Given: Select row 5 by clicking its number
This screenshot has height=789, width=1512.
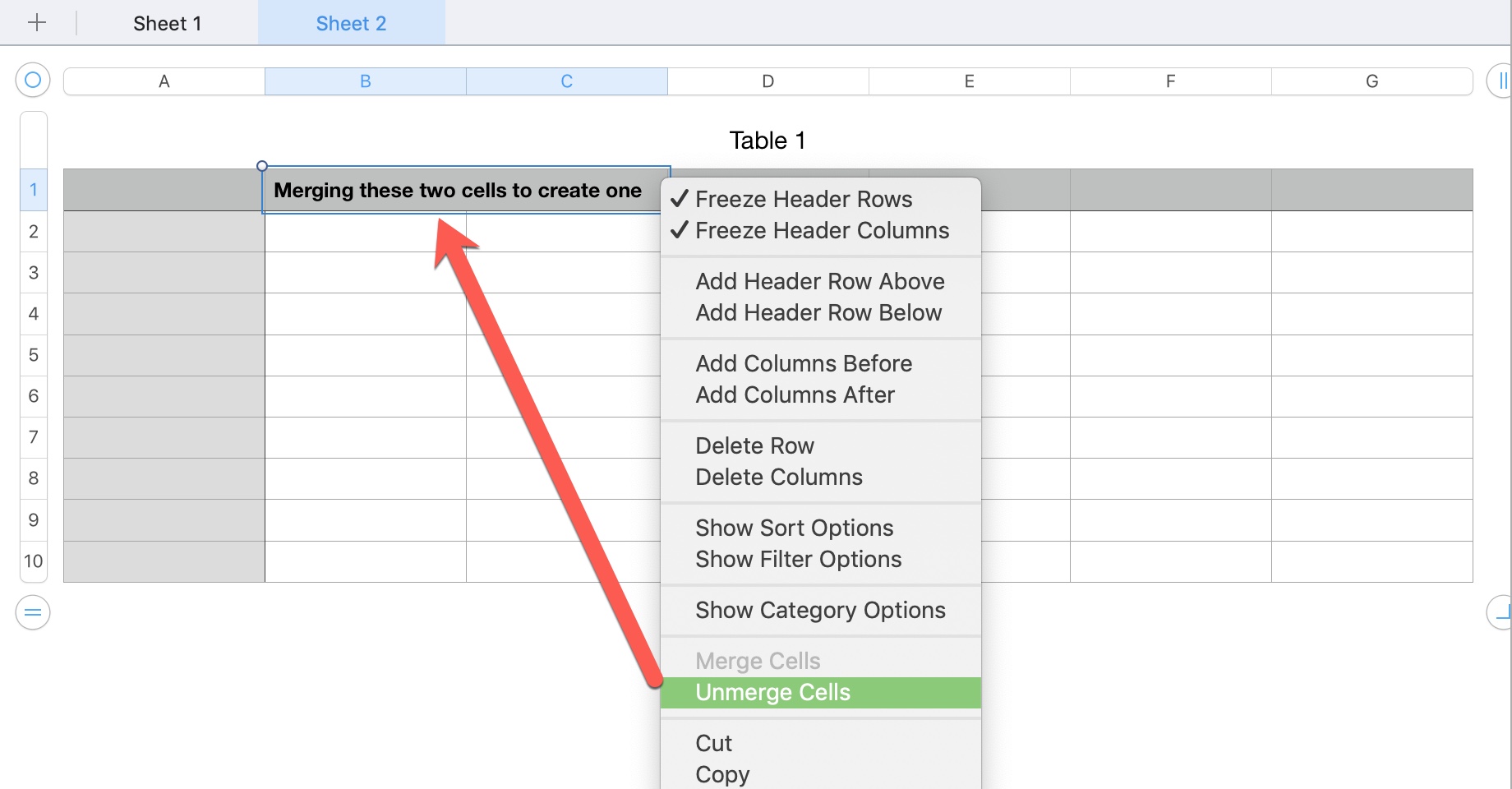Looking at the screenshot, I should tap(33, 355).
